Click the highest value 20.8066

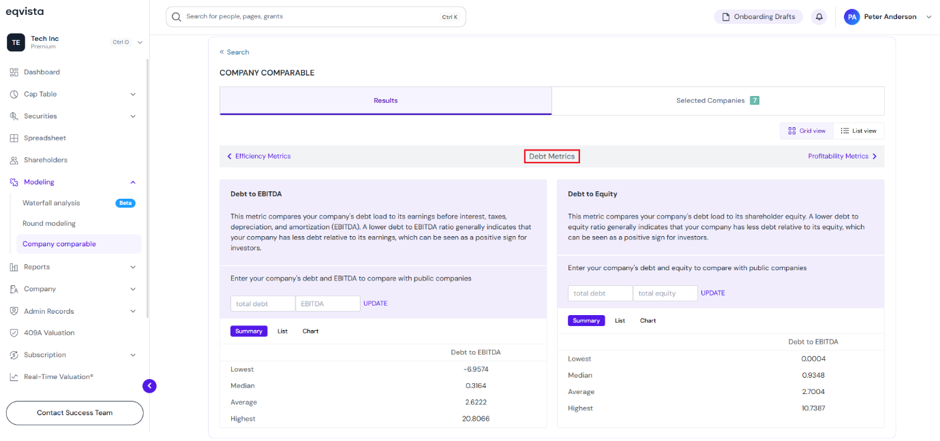click(x=476, y=419)
